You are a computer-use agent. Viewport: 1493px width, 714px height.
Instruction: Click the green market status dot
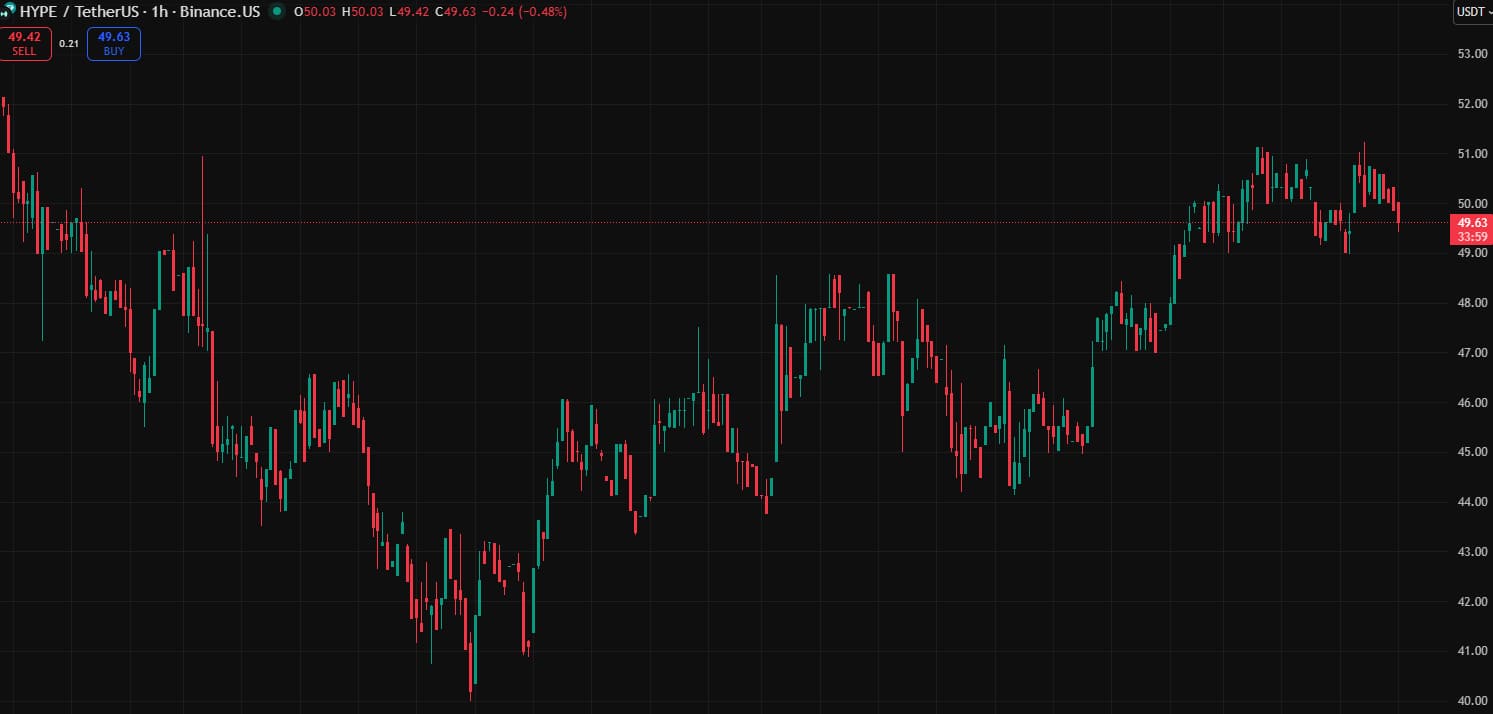[x=275, y=12]
